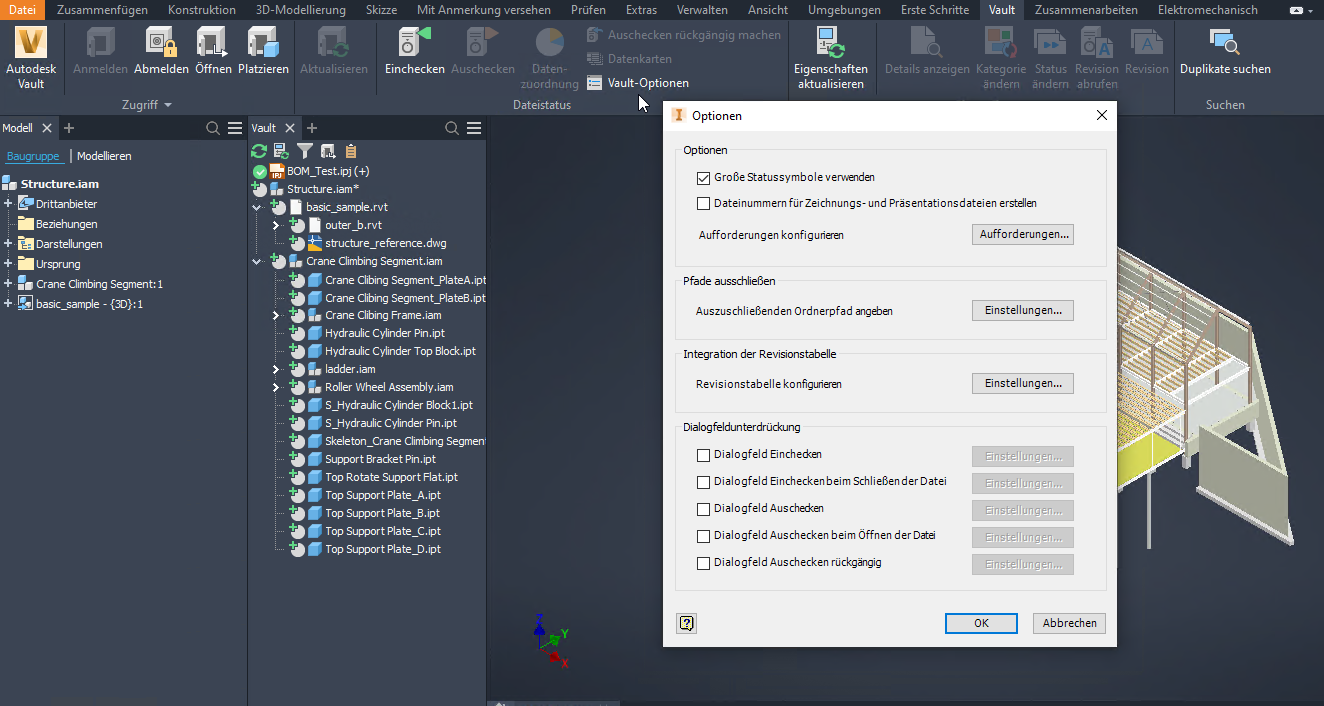Open Vault-Optionen in the ribbon
Image resolution: width=1324 pixels, height=706 pixels.
coord(637,83)
